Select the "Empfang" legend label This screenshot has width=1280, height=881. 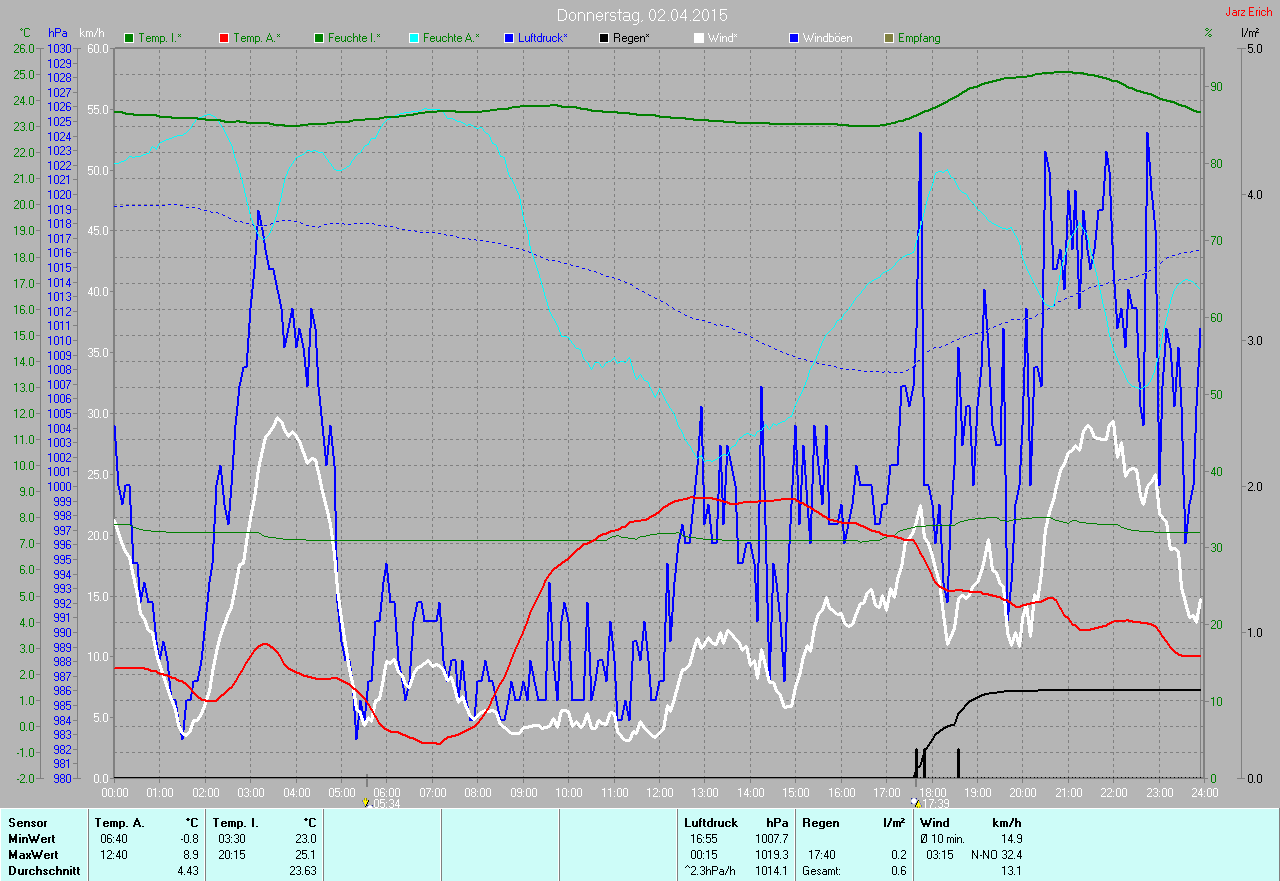click(x=919, y=38)
